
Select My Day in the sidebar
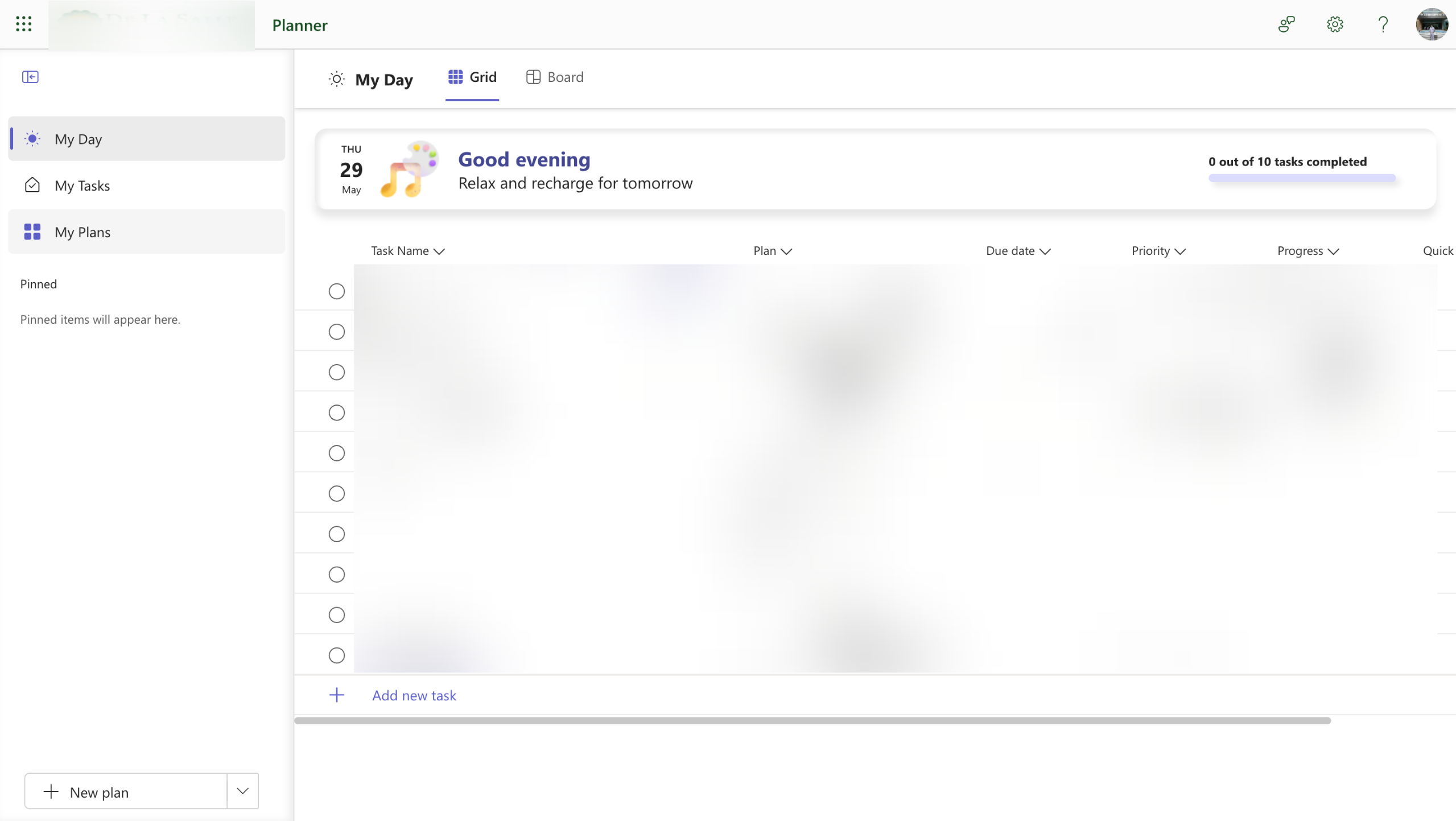[147, 139]
